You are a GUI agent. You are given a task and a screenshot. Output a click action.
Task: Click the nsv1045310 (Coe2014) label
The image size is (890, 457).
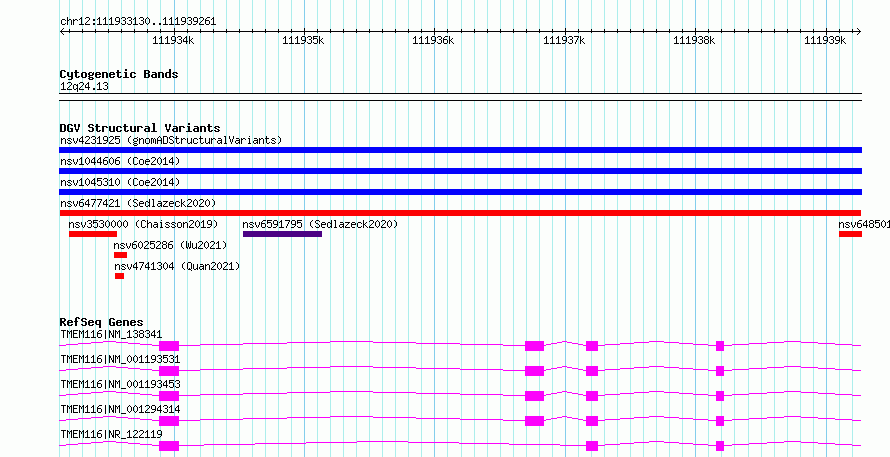pos(120,182)
